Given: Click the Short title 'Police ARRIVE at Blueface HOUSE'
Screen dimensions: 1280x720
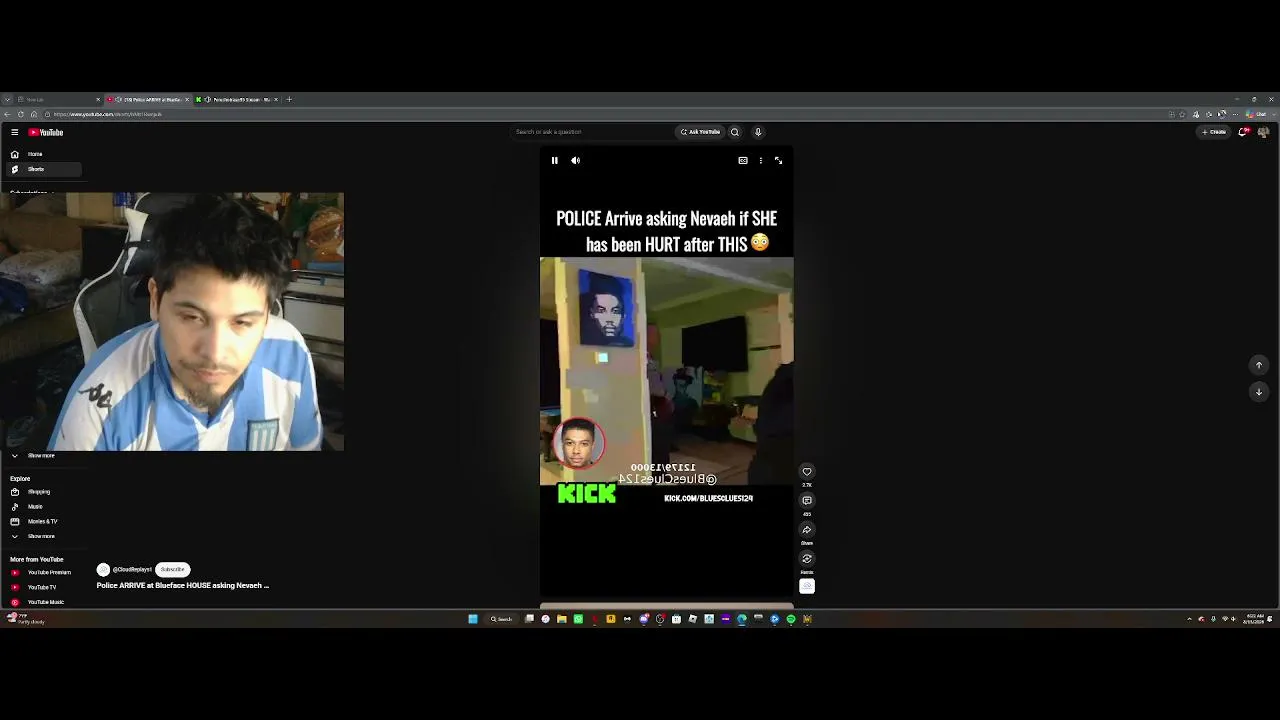Looking at the screenshot, I should coord(183,586).
